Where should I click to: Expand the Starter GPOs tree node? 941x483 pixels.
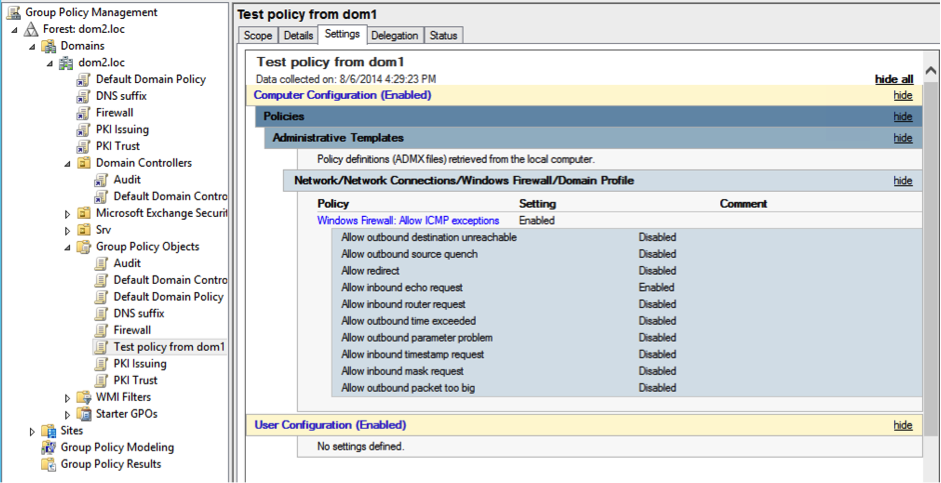[68, 414]
